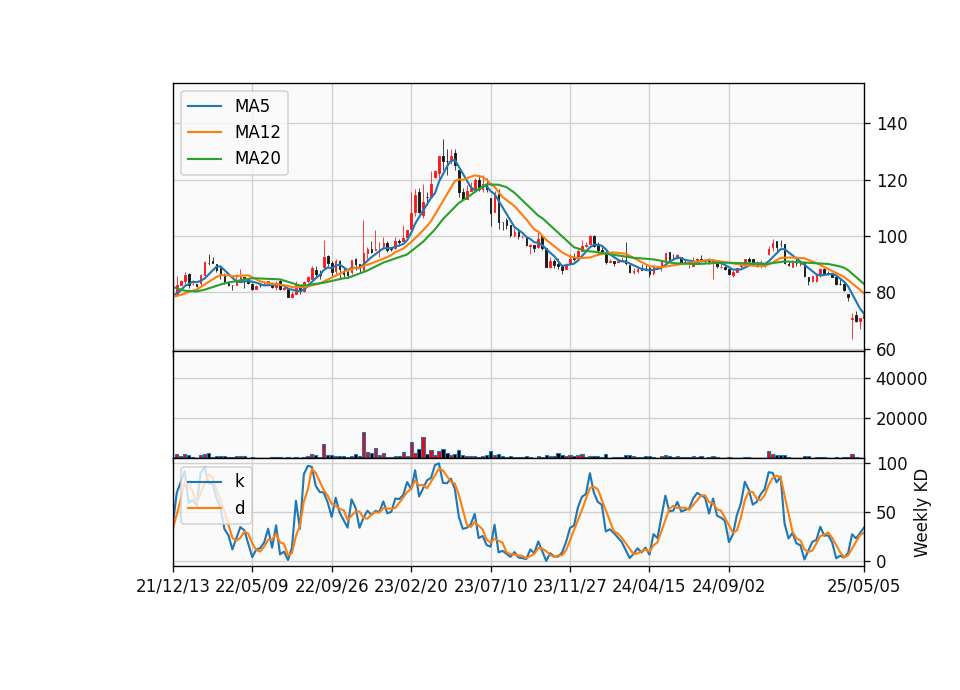The width and height of the screenshot is (960, 690).
Task: Click the lowest candlestick near 25/05/05
Action: click(x=852, y=326)
